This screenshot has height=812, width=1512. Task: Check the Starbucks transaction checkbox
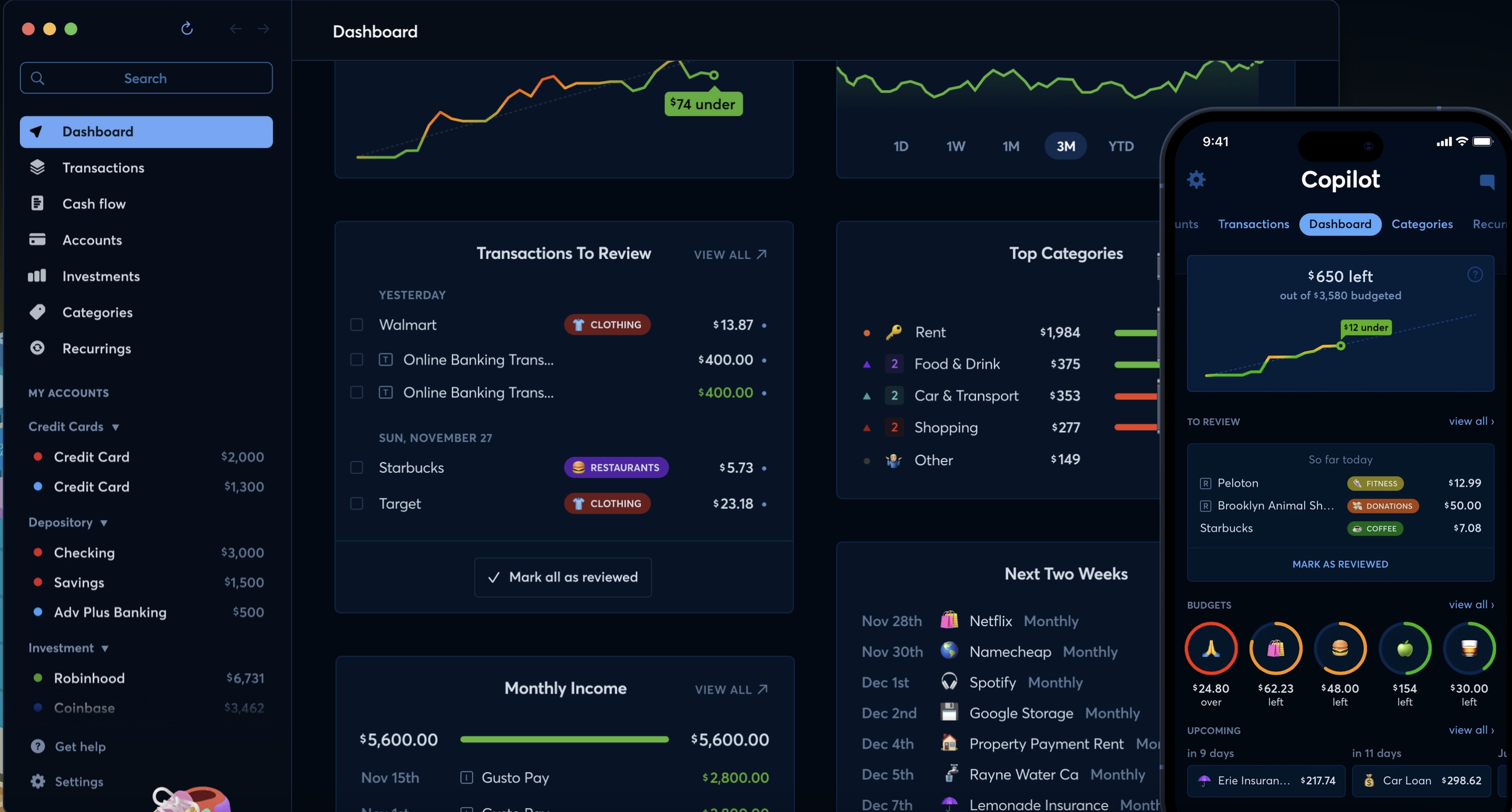click(357, 467)
